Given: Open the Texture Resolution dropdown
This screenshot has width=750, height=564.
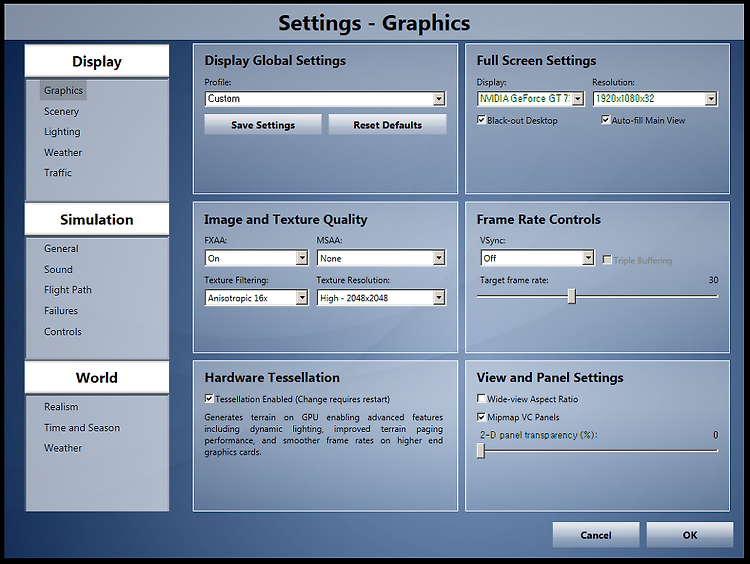Looking at the screenshot, I should click(x=381, y=298).
